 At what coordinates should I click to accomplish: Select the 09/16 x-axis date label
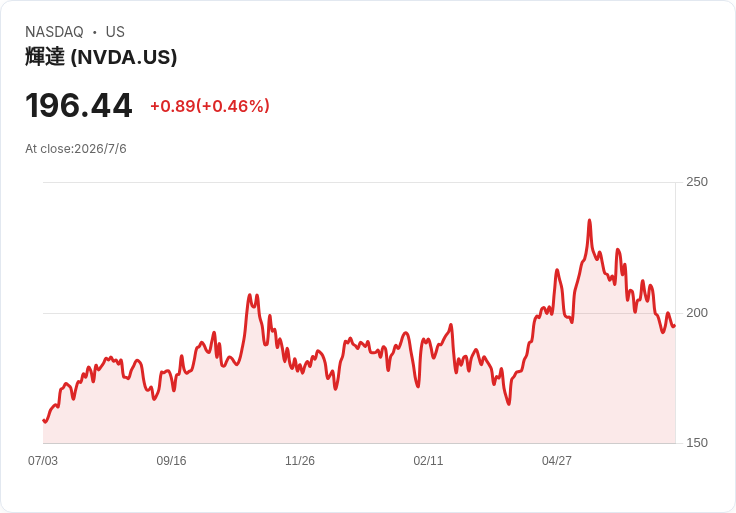[171, 460]
